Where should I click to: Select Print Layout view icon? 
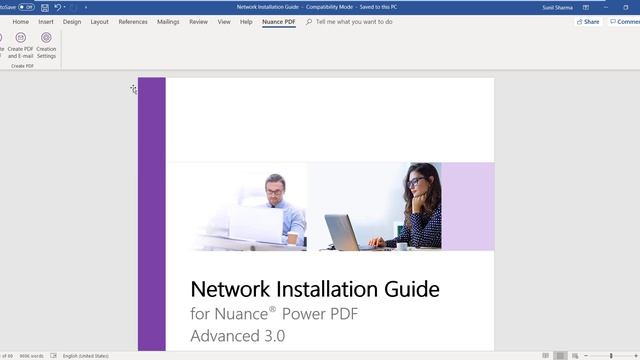coord(560,356)
